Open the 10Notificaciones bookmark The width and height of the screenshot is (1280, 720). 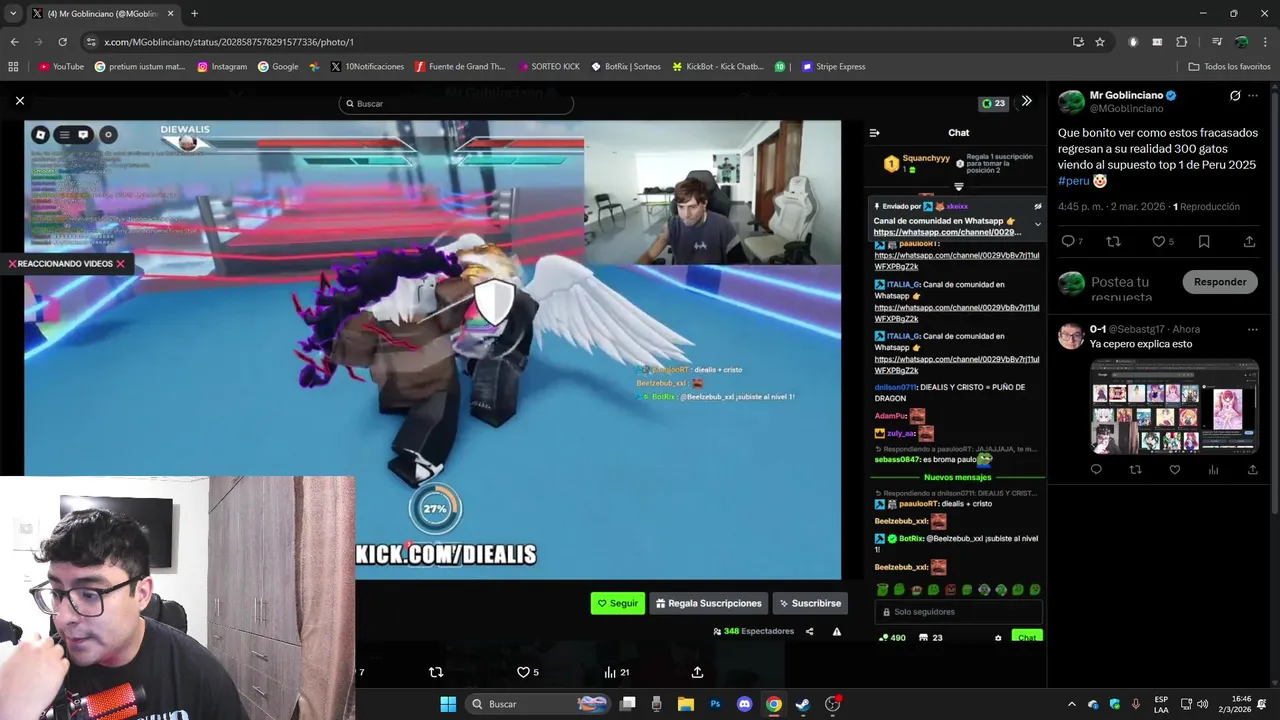click(367, 66)
